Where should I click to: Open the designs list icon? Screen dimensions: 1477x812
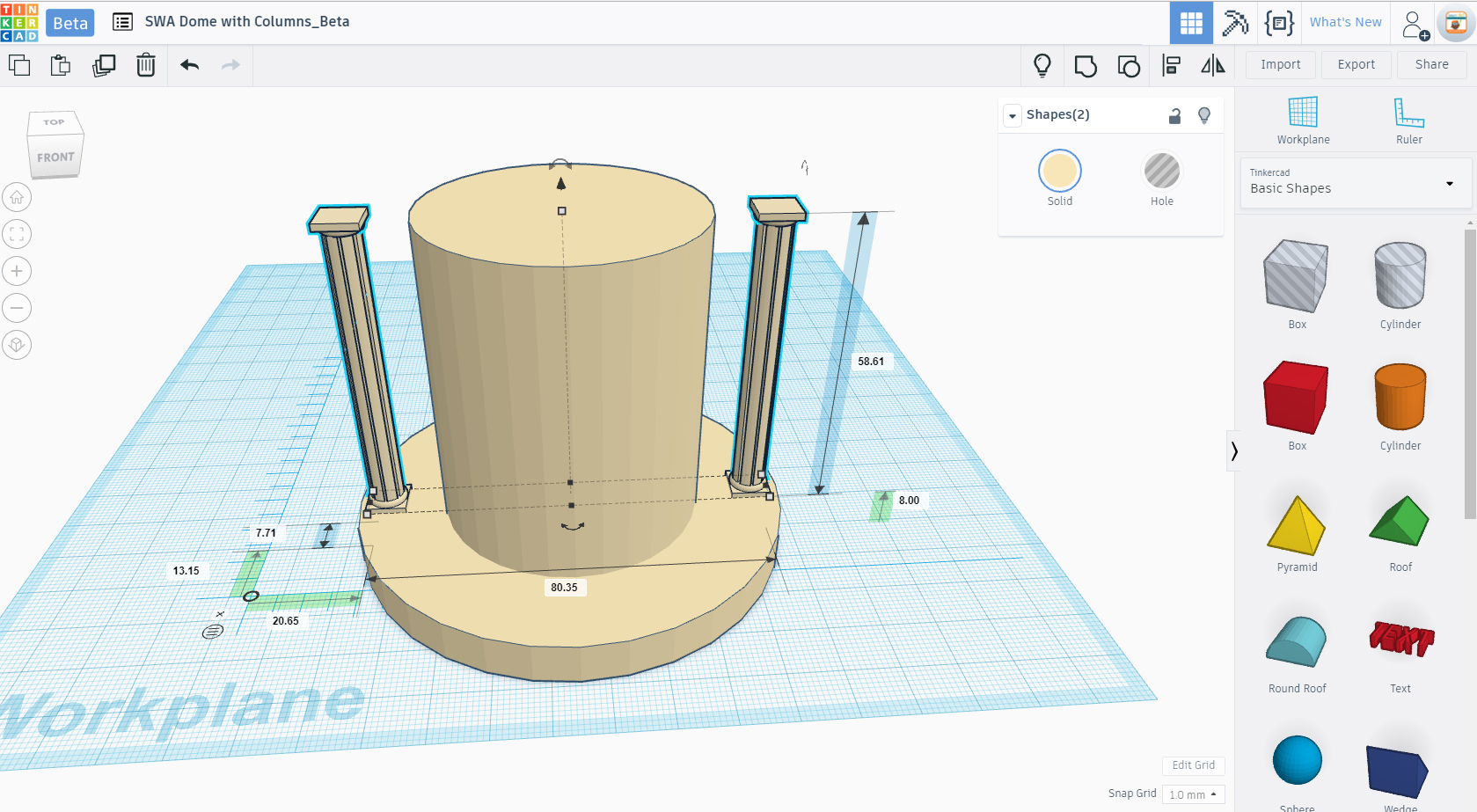[123, 22]
